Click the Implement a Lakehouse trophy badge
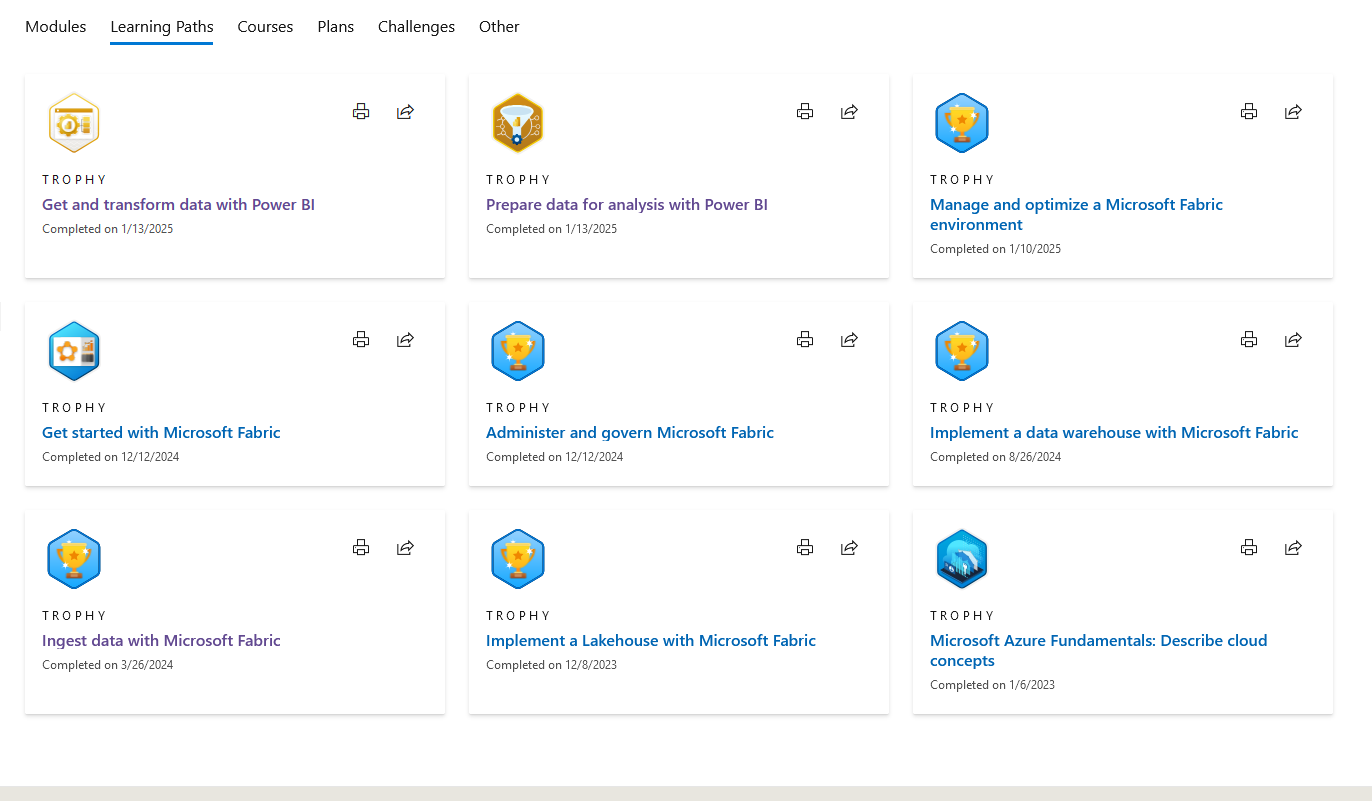This screenshot has height=801, width=1372. click(x=518, y=559)
